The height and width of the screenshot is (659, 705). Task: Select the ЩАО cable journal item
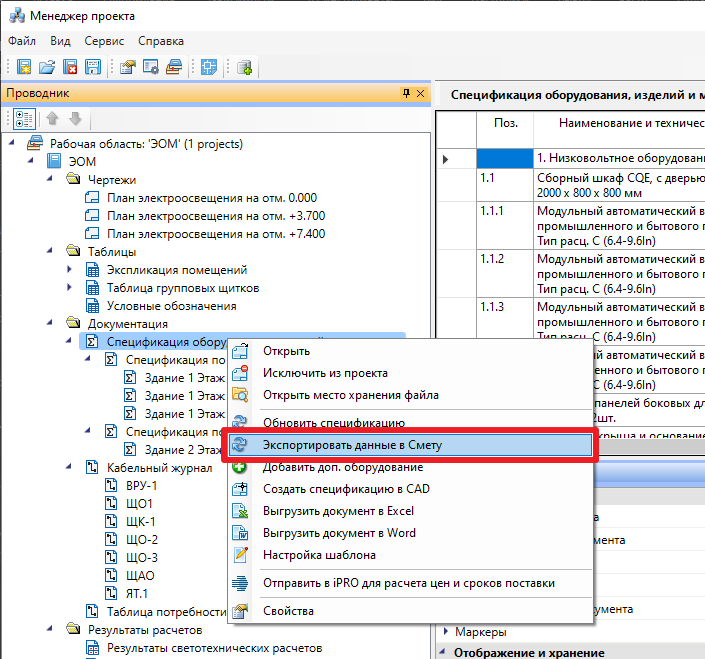[x=140, y=576]
